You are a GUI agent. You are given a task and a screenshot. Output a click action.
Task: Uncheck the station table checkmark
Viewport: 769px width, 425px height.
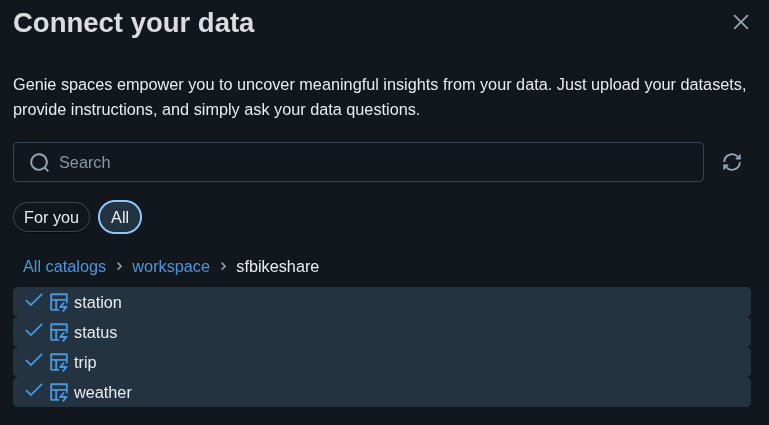[34, 301]
